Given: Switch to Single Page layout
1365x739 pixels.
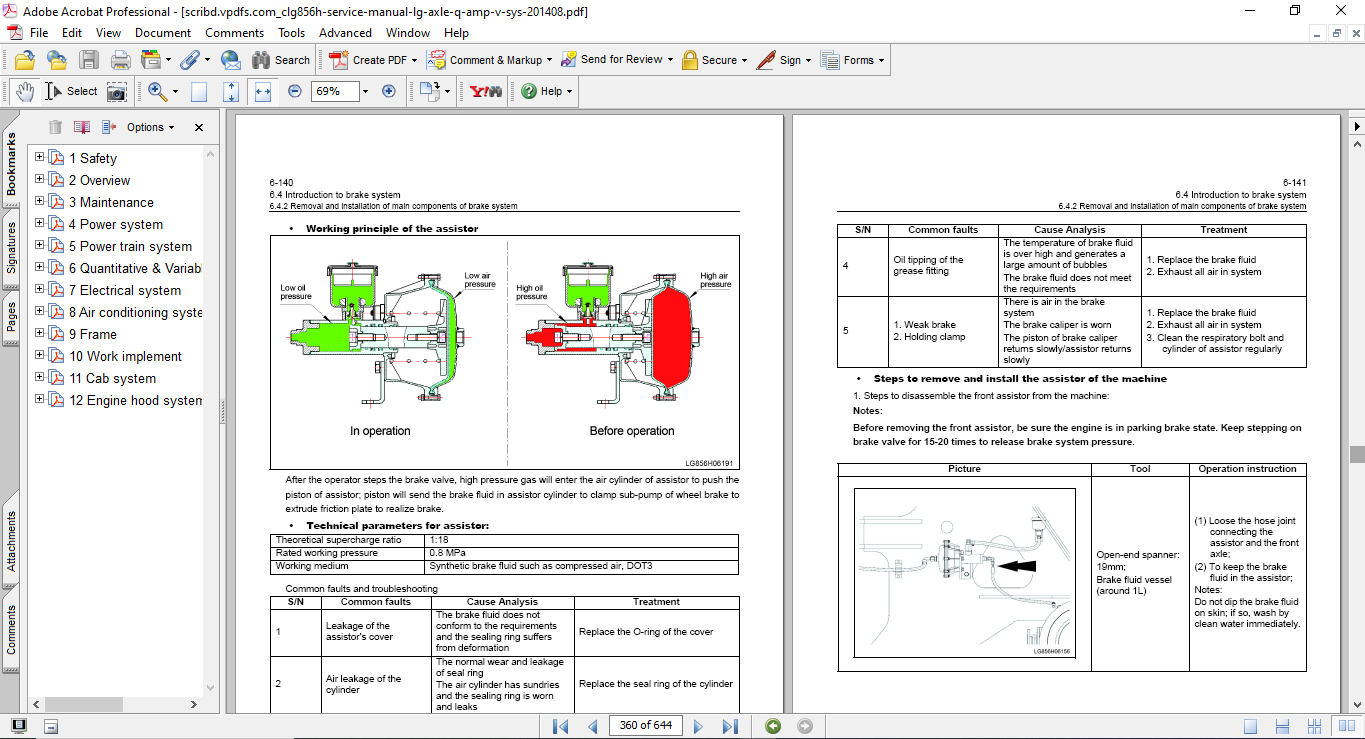Looking at the screenshot, I should 1250,726.
